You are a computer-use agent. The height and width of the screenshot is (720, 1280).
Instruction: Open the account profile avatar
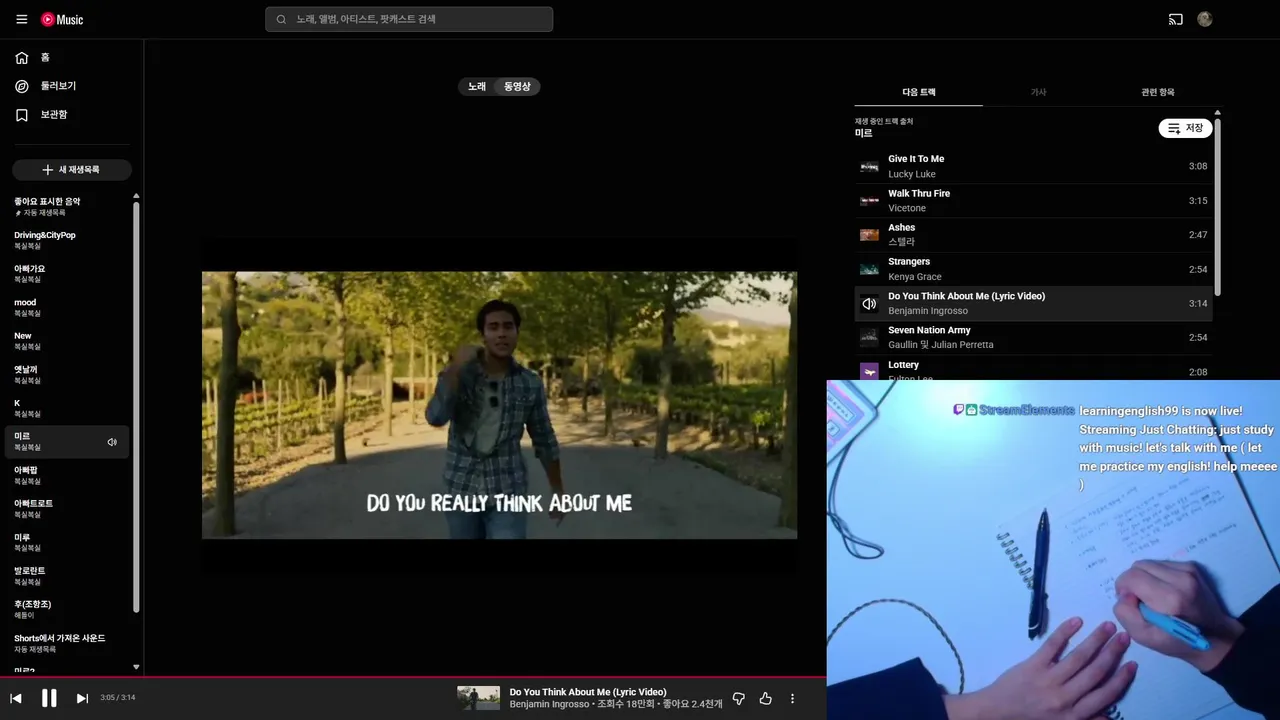pos(1205,19)
